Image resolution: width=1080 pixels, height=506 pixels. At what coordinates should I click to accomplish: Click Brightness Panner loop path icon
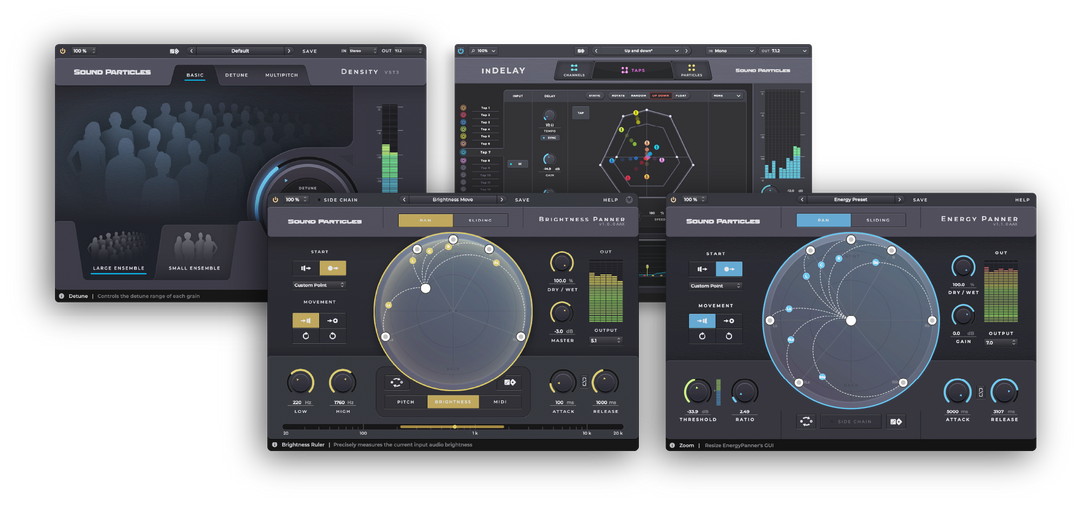(x=397, y=382)
